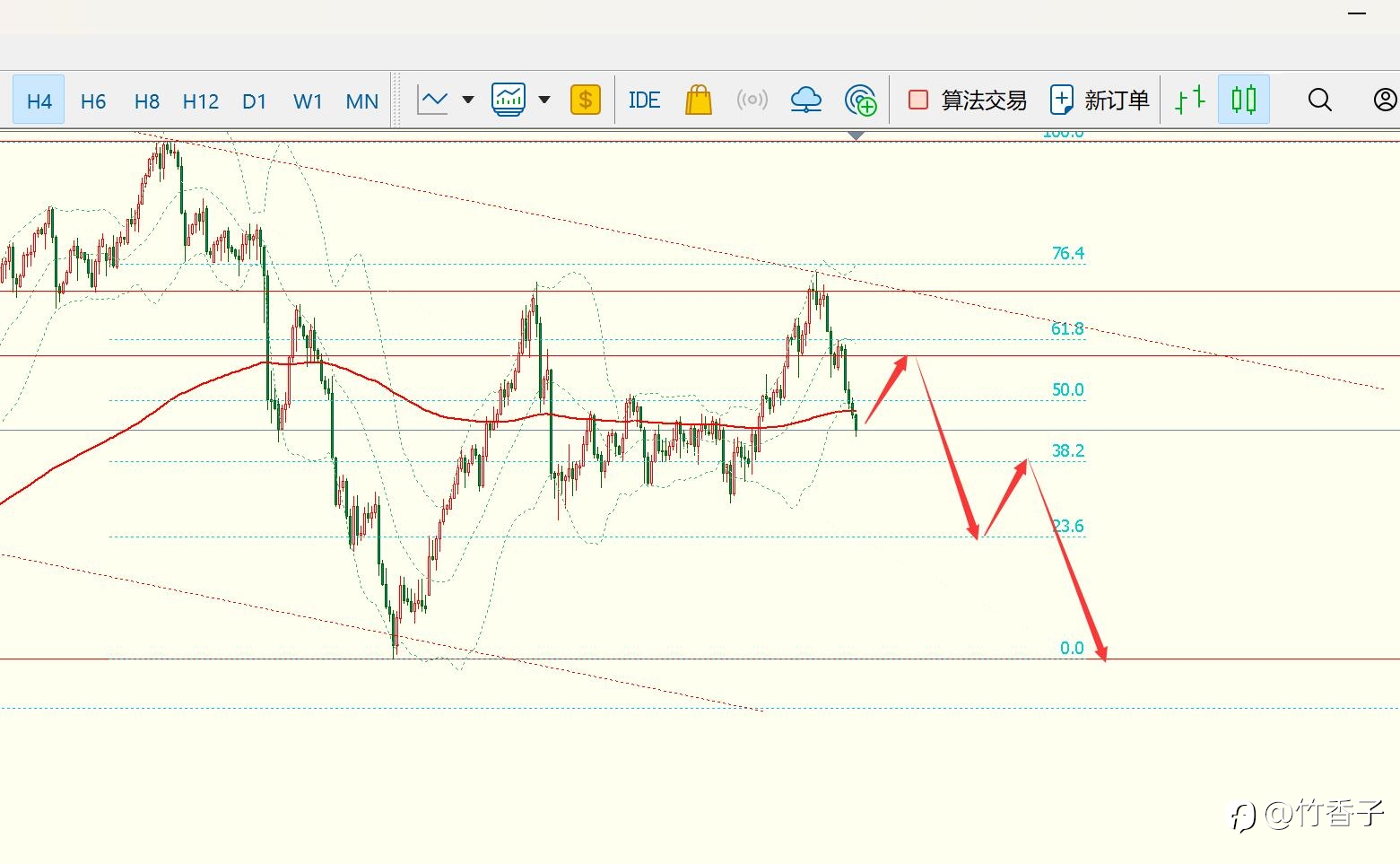This screenshot has height=864, width=1400.
Task: Switch chart to D1 timeframe
Action: 255,100
